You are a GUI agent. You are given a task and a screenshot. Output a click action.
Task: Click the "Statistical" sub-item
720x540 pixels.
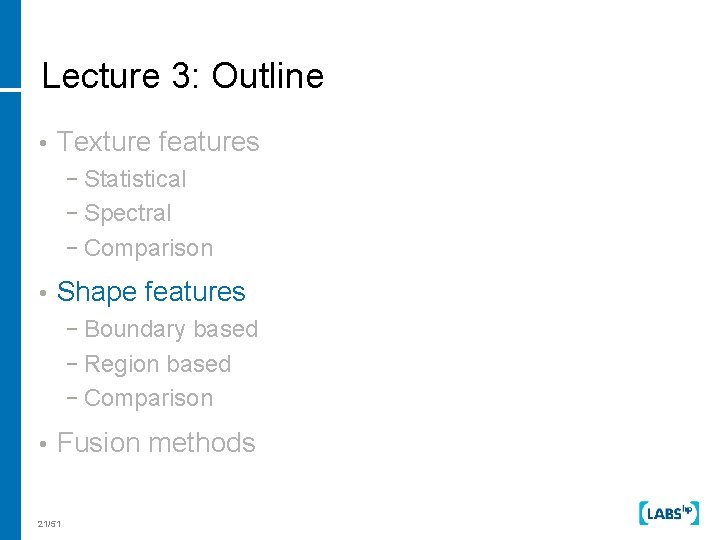point(135,179)
